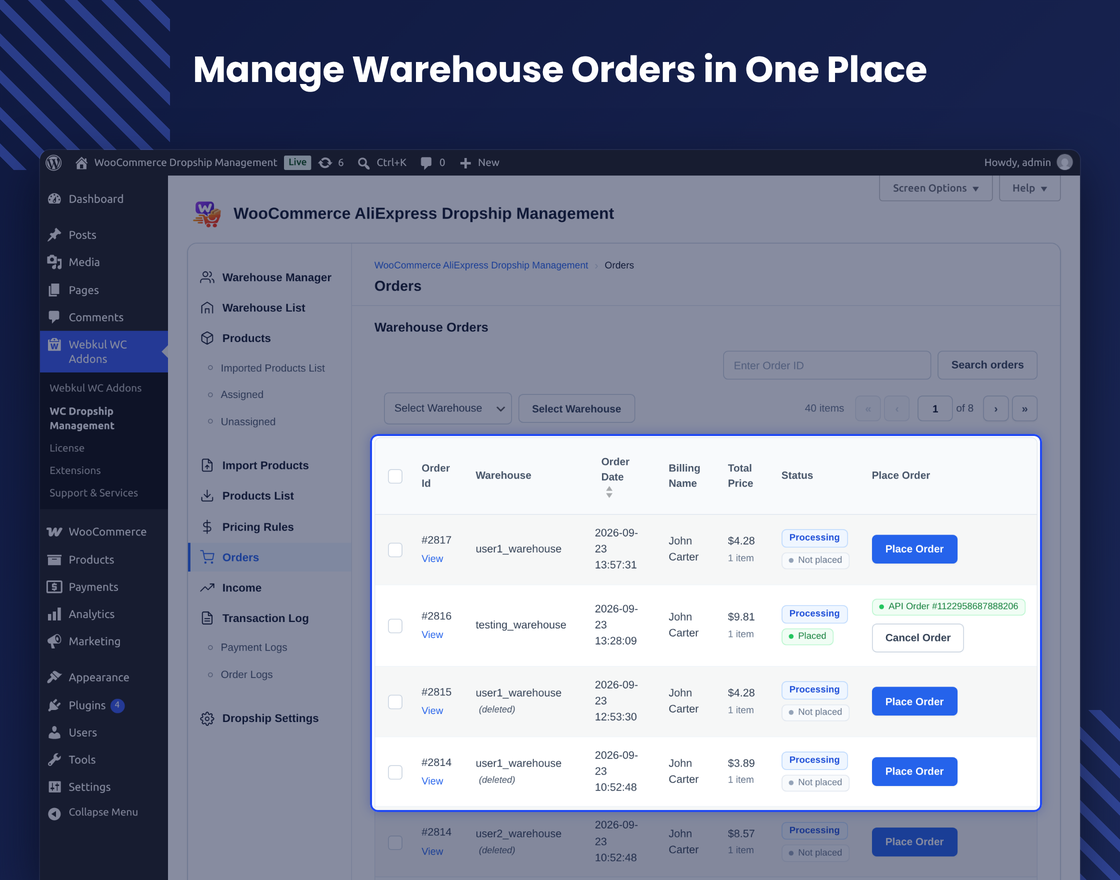Click the Pricing Rules dollar sign icon
Image resolution: width=1120 pixels, height=880 pixels.
coord(207,526)
